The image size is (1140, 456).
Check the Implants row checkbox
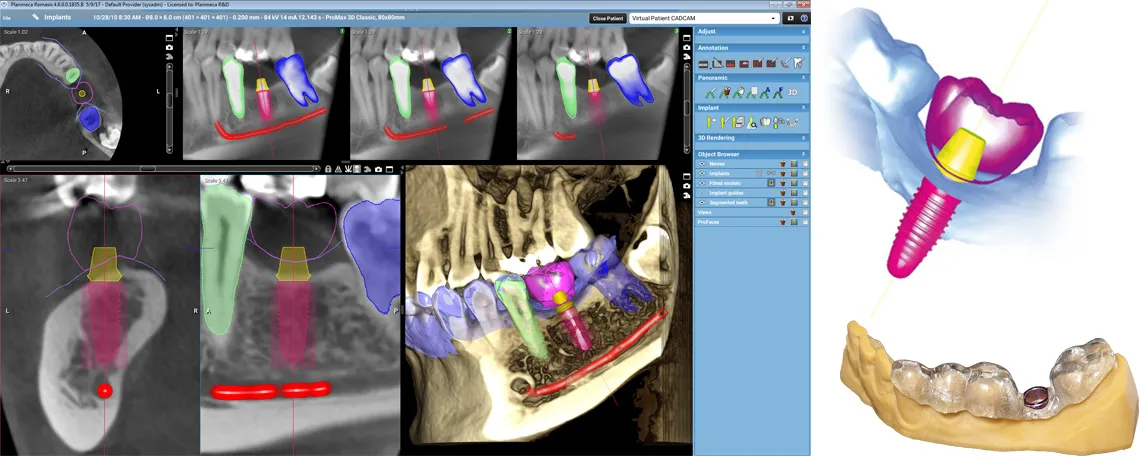(806, 173)
